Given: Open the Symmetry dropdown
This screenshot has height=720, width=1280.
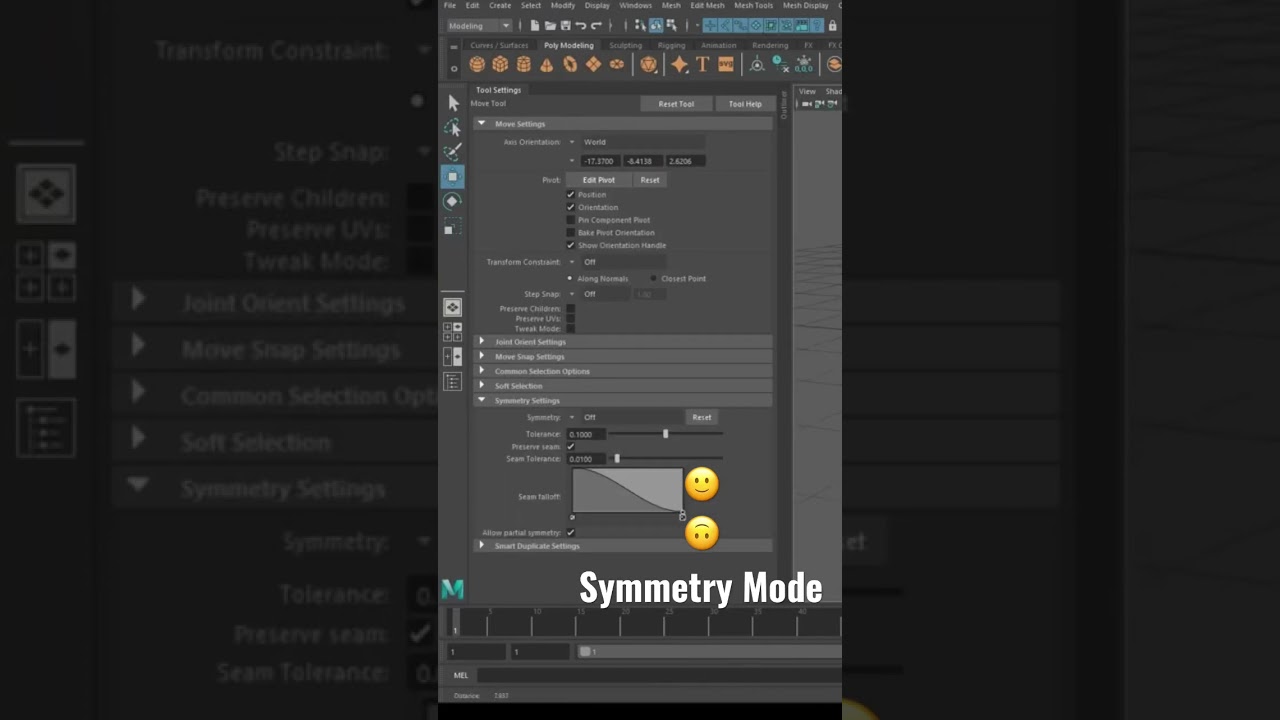Looking at the screenshot, I should click(x=625, y=417).
